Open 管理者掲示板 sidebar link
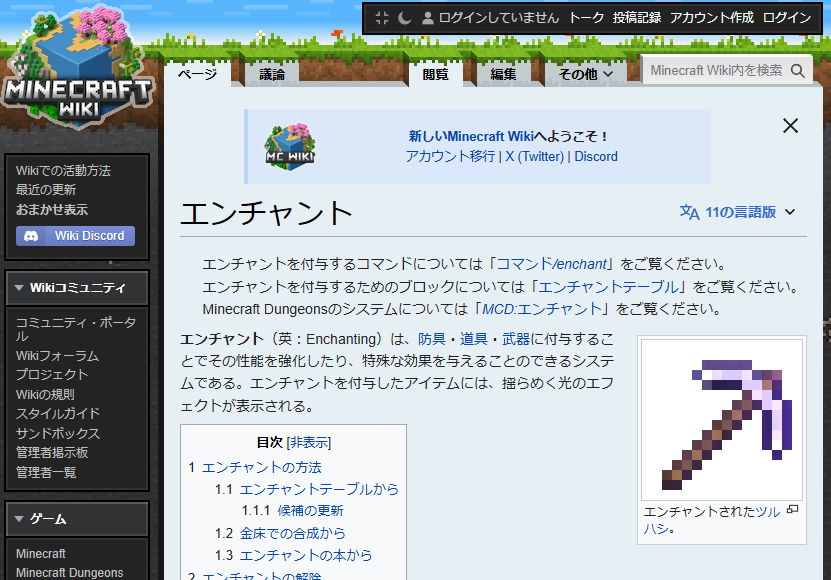 52,453
